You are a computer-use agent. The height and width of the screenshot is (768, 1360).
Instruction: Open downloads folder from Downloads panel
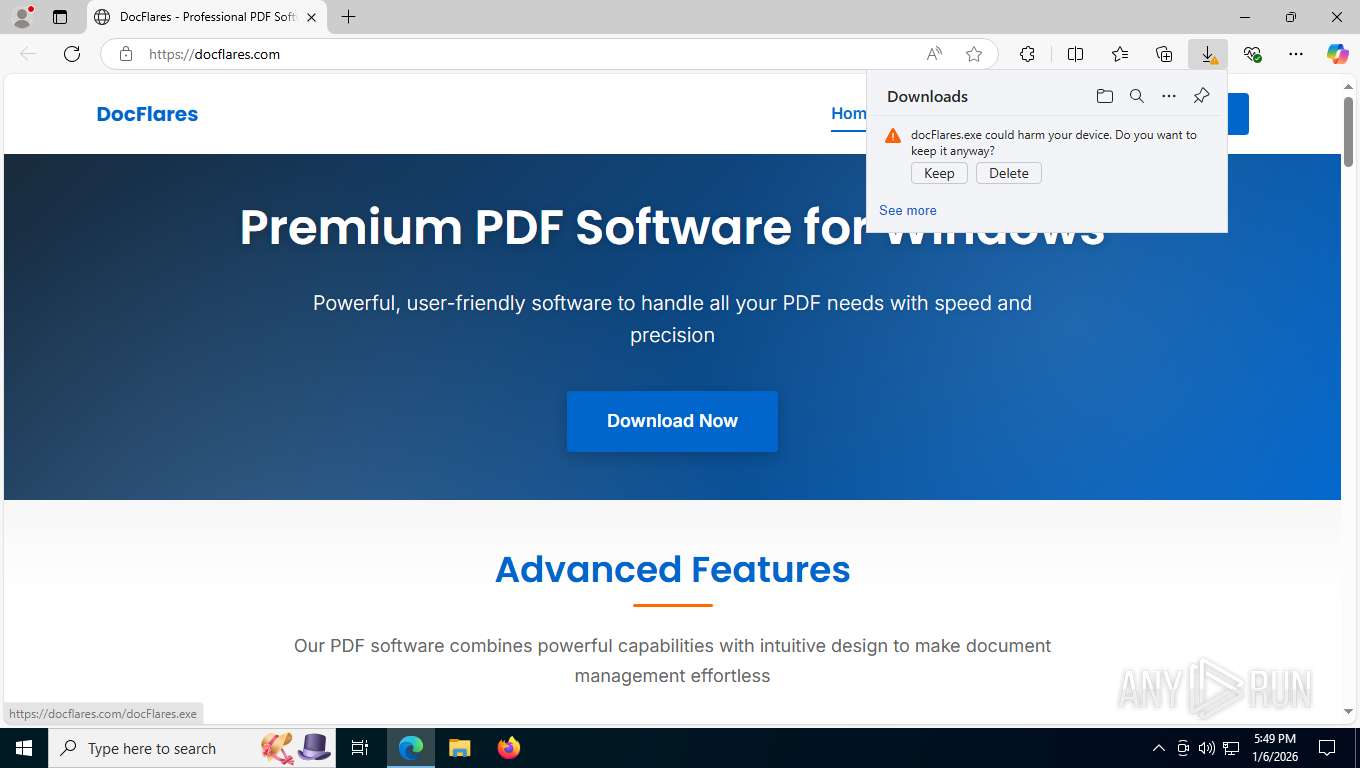pyautogui.click(x=1105, y=96)
